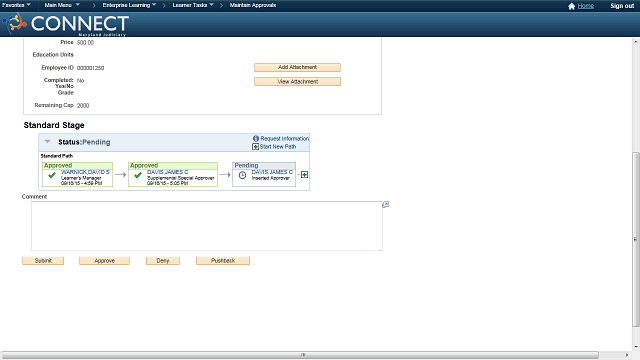Click the Home house icon
This screenshot has width=640, height=360.
[x=571, y=6]
